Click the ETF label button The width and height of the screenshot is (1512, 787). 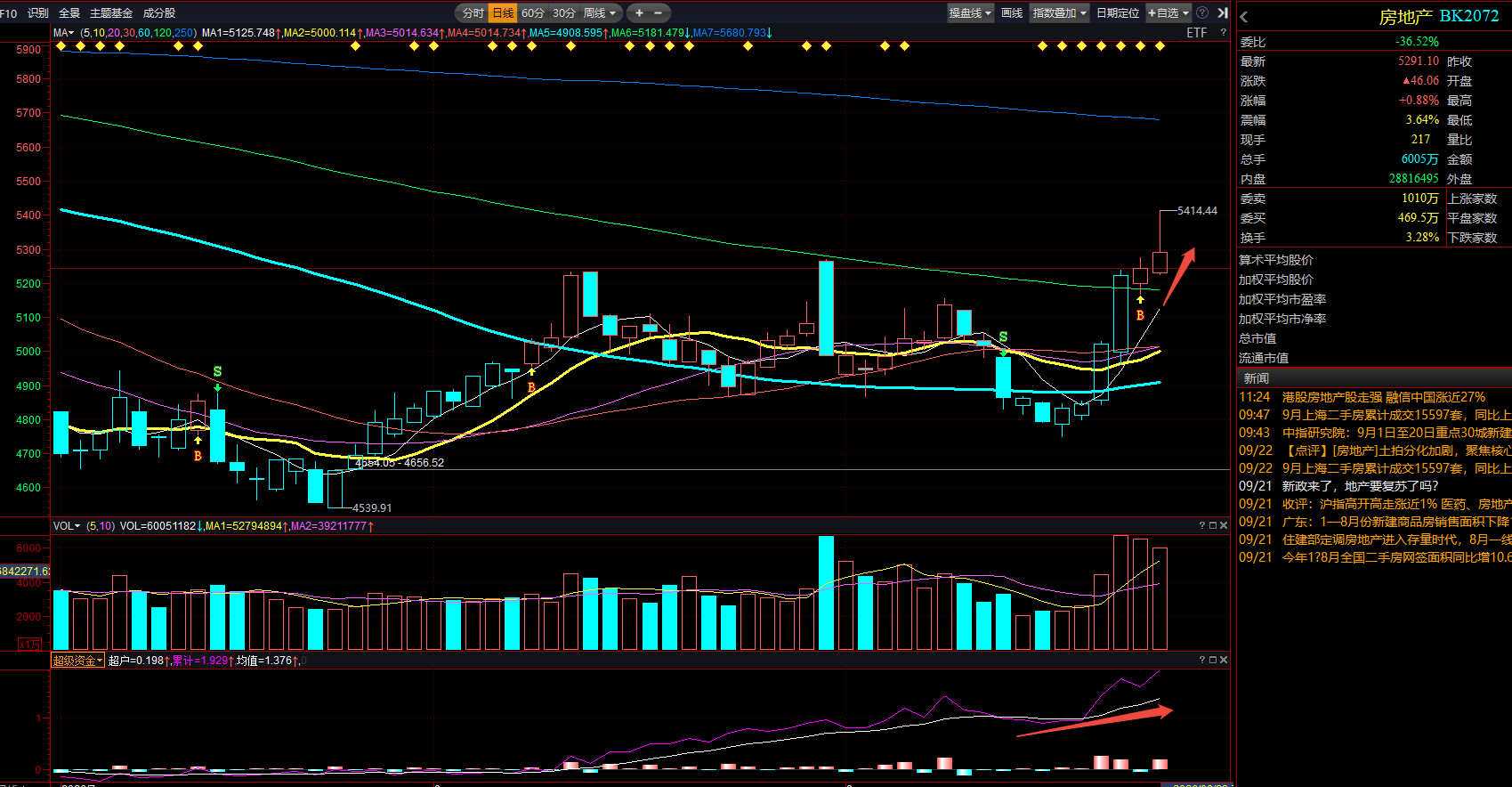coord(1197,33)
